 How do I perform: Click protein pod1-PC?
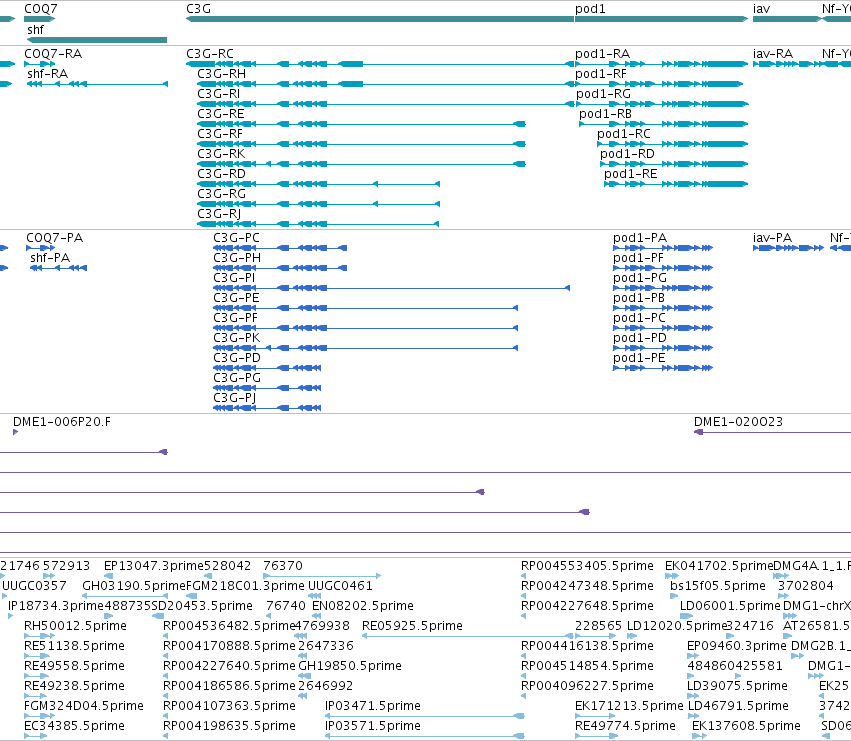pyautogui.click(x=639, y=318)
